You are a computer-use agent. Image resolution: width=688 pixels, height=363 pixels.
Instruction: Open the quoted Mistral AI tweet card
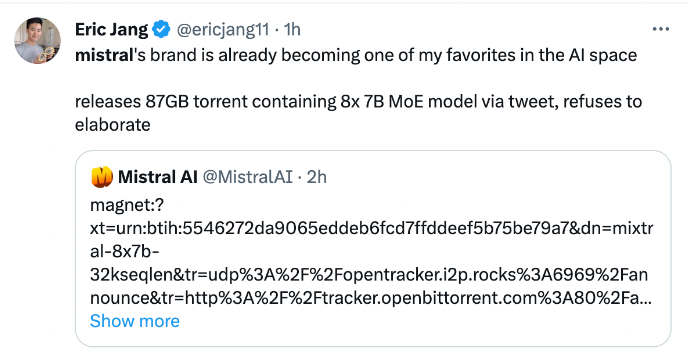pos(373,248)
